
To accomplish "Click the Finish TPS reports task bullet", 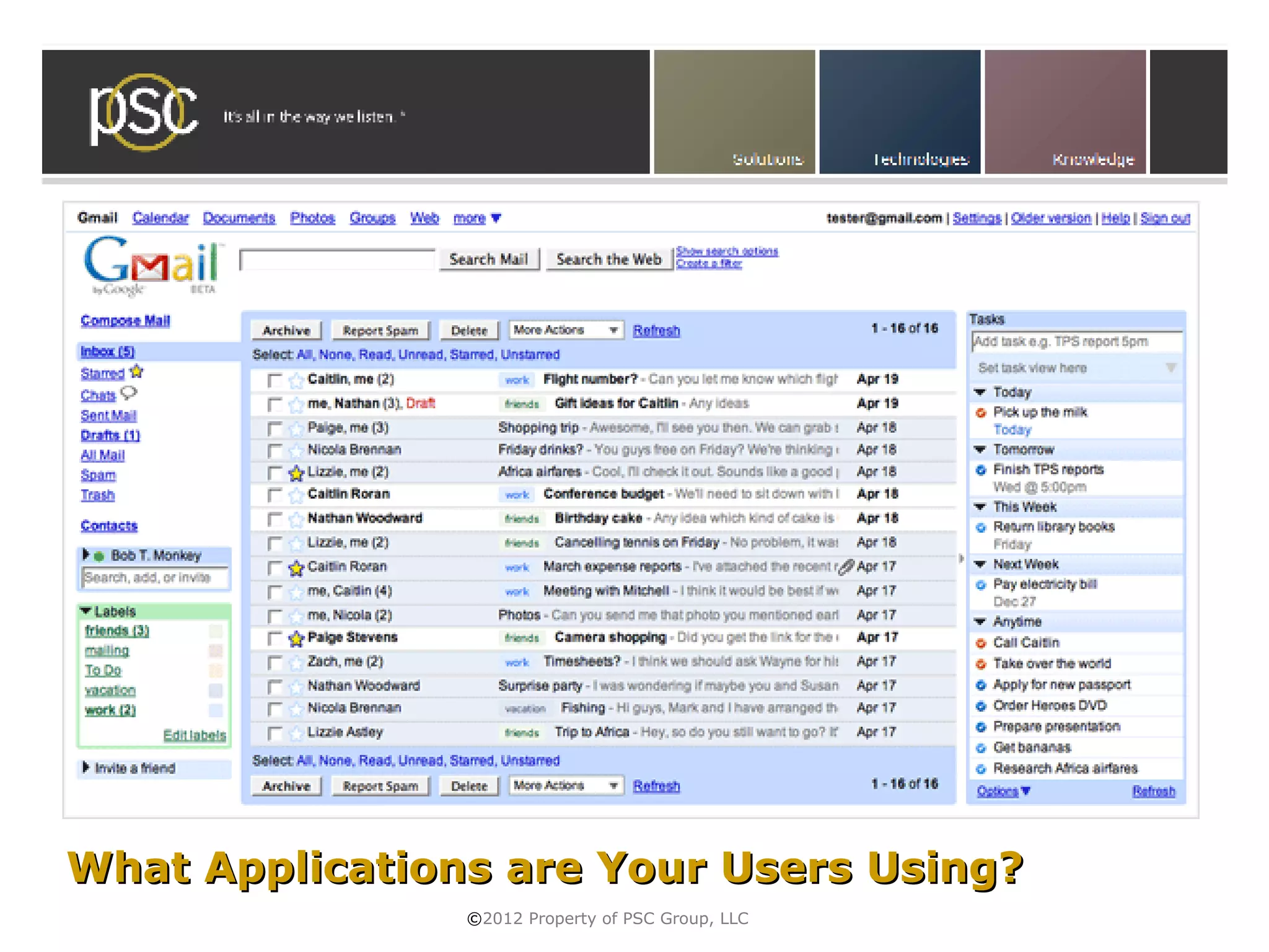I will tap(981, 470).
